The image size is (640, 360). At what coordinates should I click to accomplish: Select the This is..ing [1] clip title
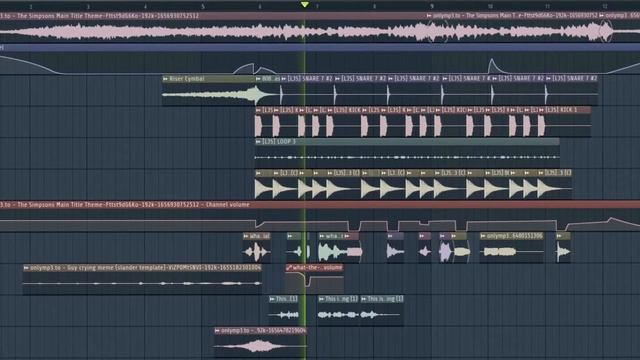coord(385,299)
